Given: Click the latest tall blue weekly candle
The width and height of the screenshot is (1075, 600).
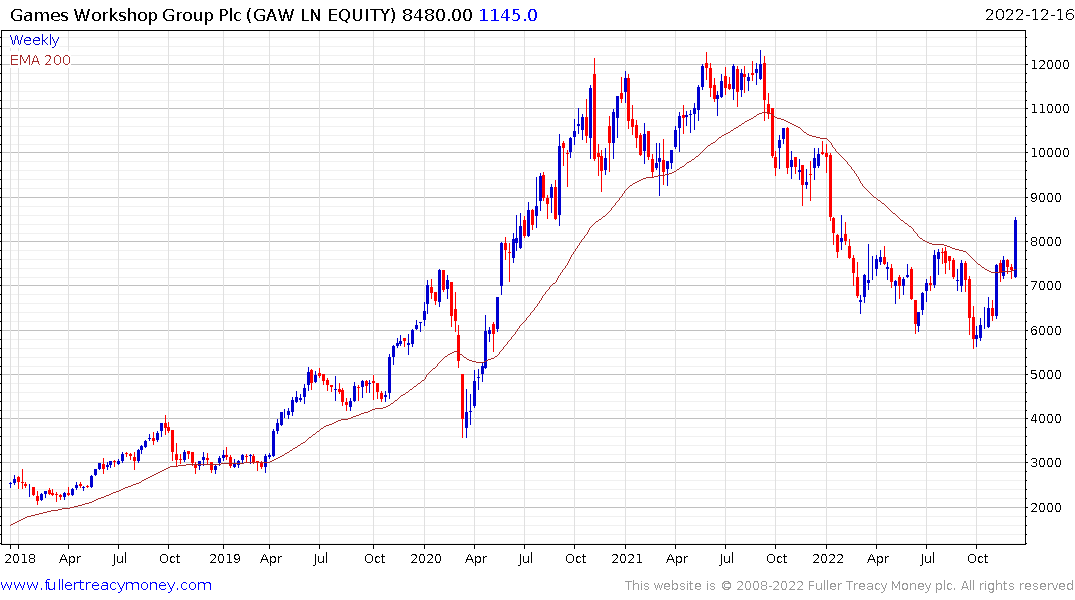Looking at the screenshot, I should 1015,248.
